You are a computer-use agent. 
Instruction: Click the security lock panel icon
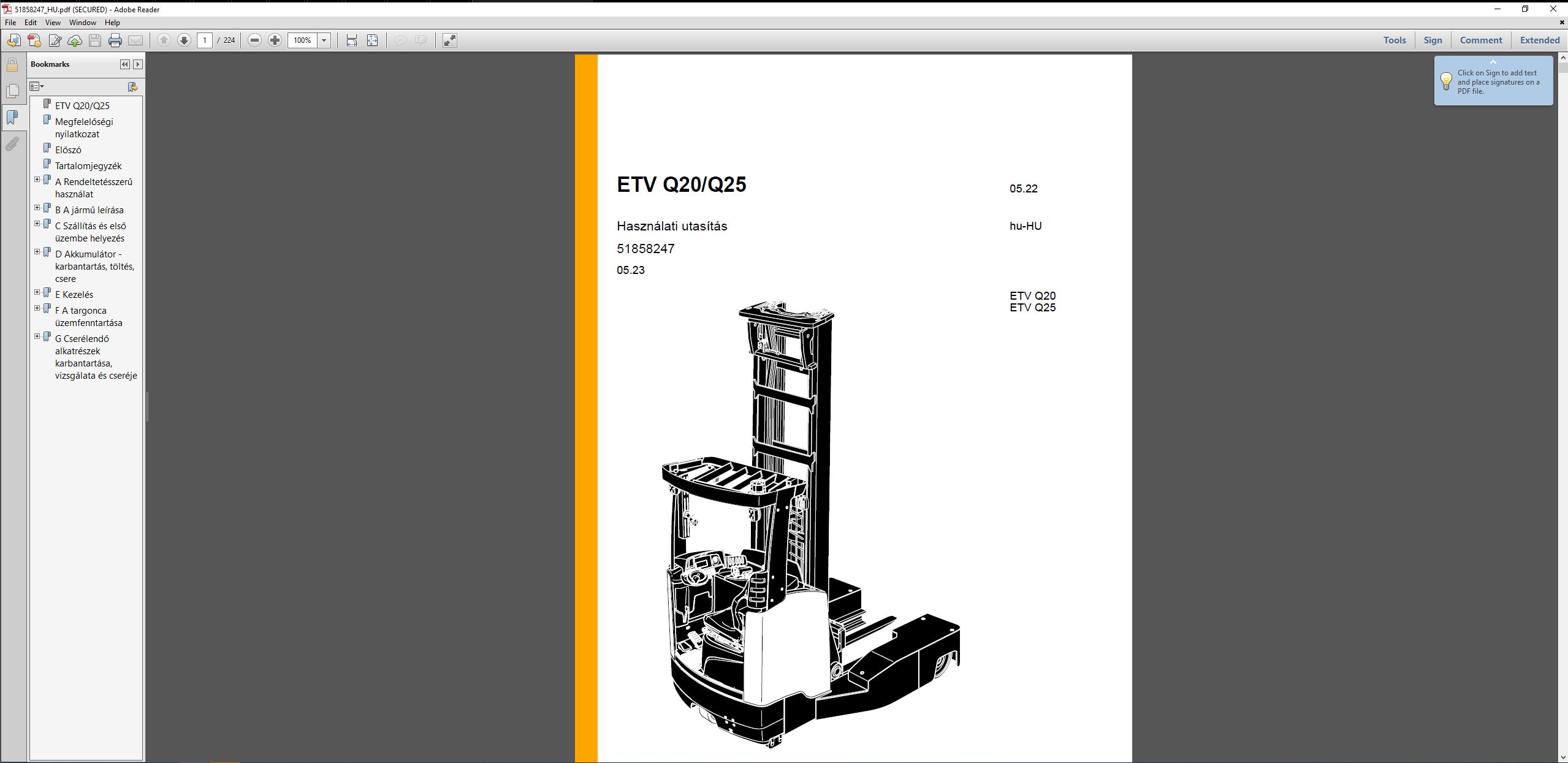[12, 64]
